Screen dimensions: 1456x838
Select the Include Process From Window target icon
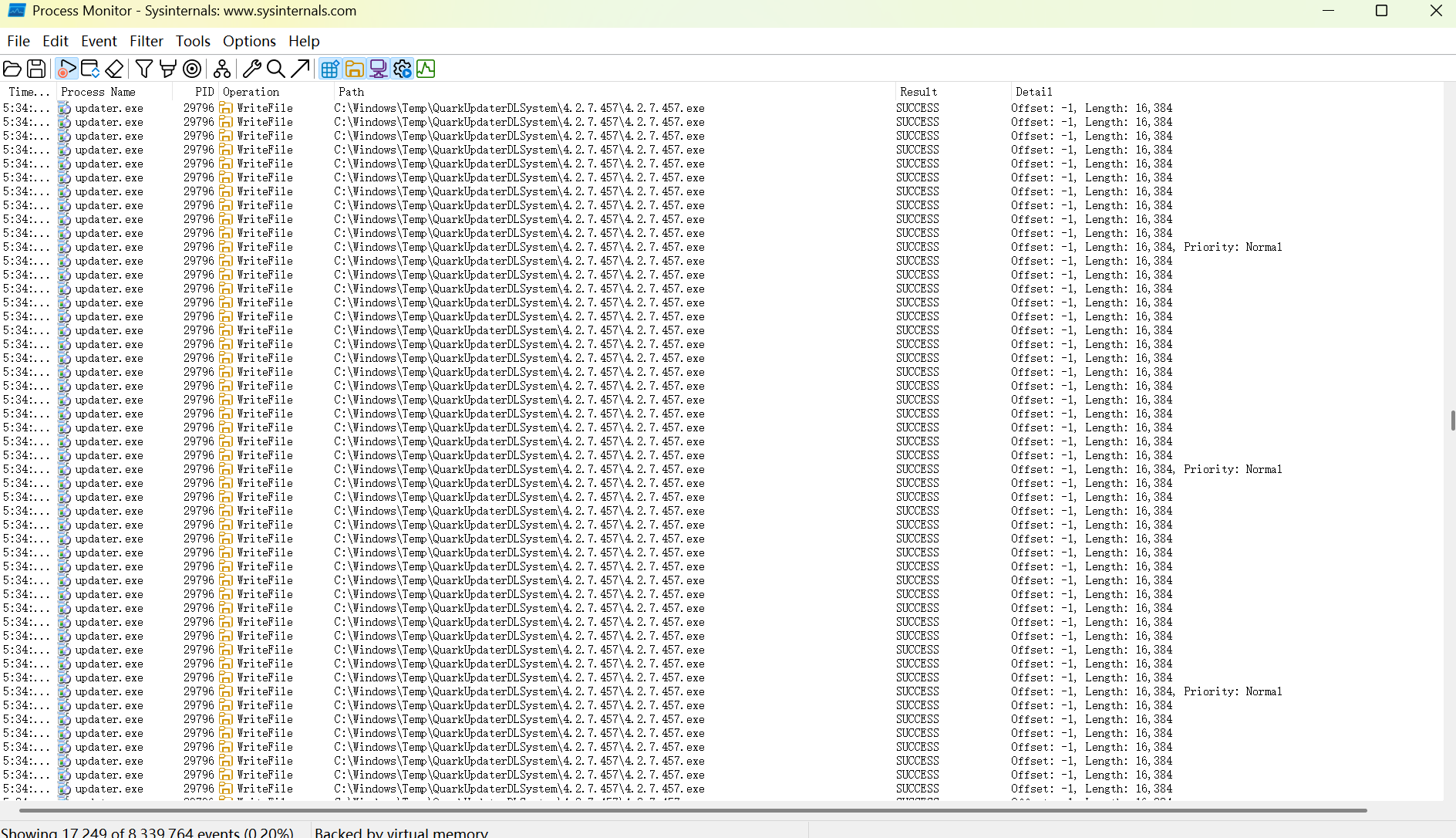click(x=192, y=69)
